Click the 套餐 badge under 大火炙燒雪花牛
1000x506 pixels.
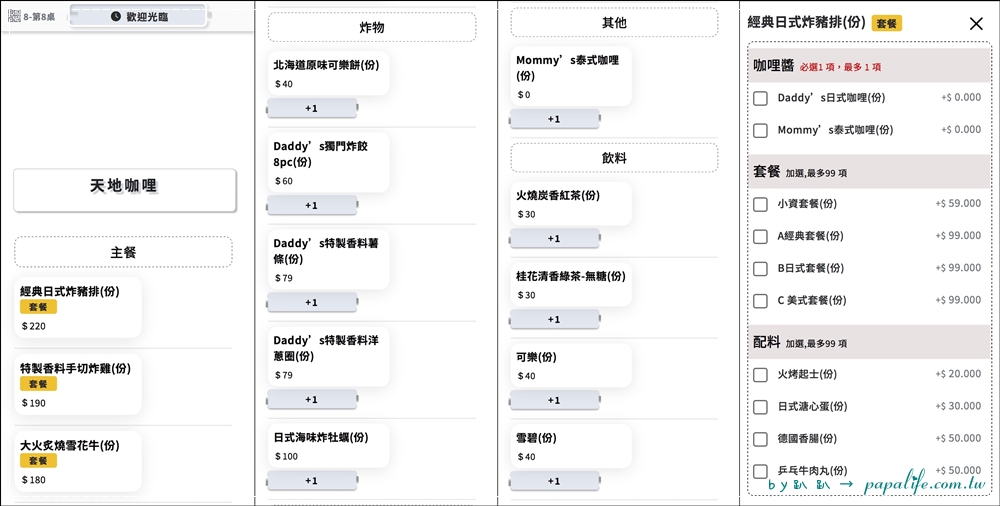coord(38,460)
